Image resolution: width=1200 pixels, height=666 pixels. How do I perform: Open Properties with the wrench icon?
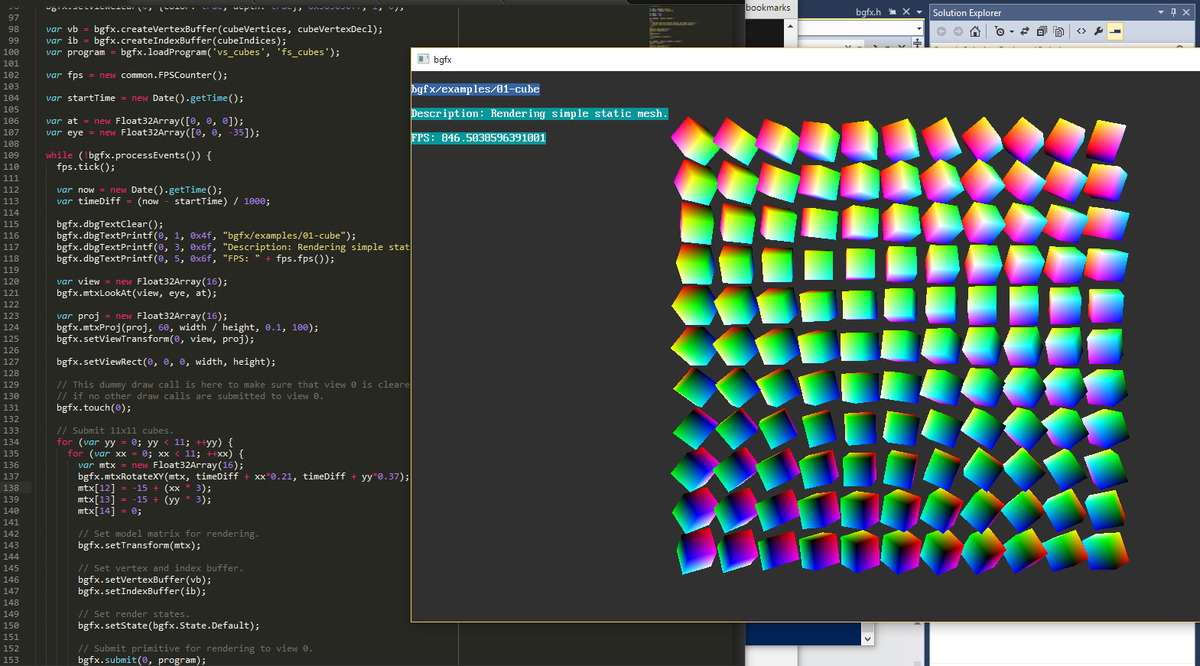coord(1098,32)
